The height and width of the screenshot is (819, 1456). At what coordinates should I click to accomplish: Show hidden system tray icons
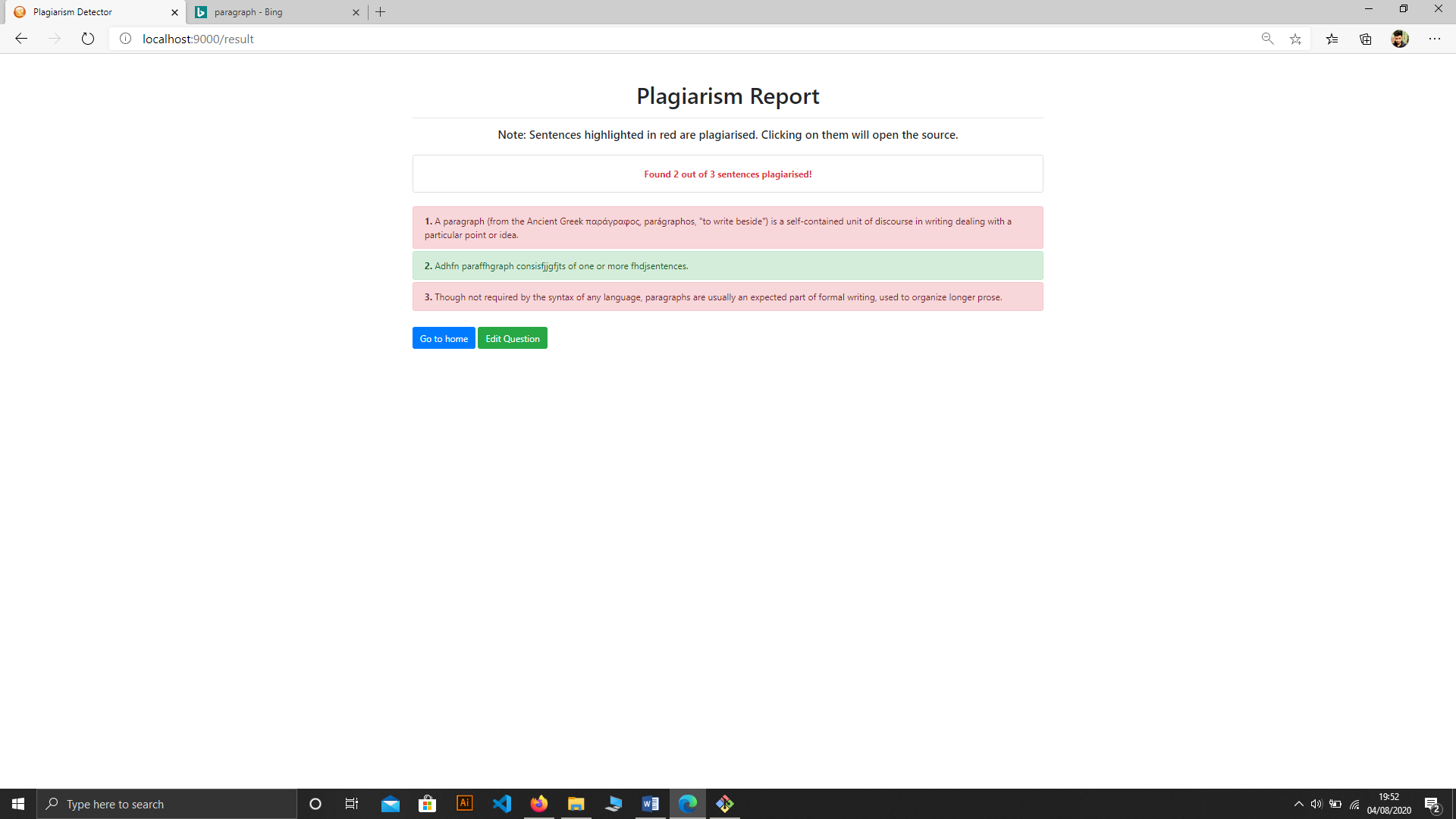tap(1298, 804)
